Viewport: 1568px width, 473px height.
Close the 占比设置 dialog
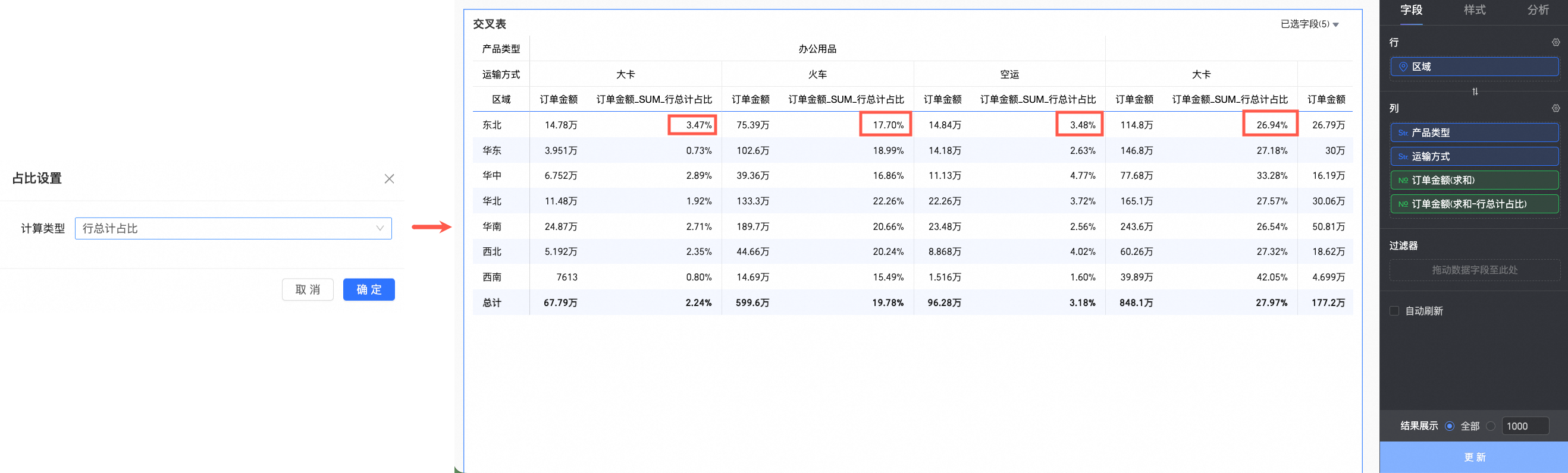389,179
